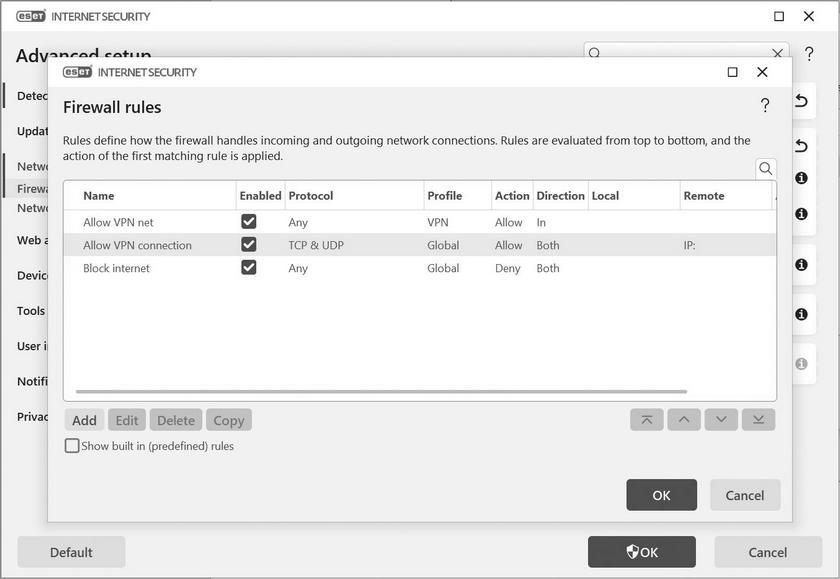Toggle the Block internet rule checkbox
Screen dimensions: 840x579
pos(249,268)
